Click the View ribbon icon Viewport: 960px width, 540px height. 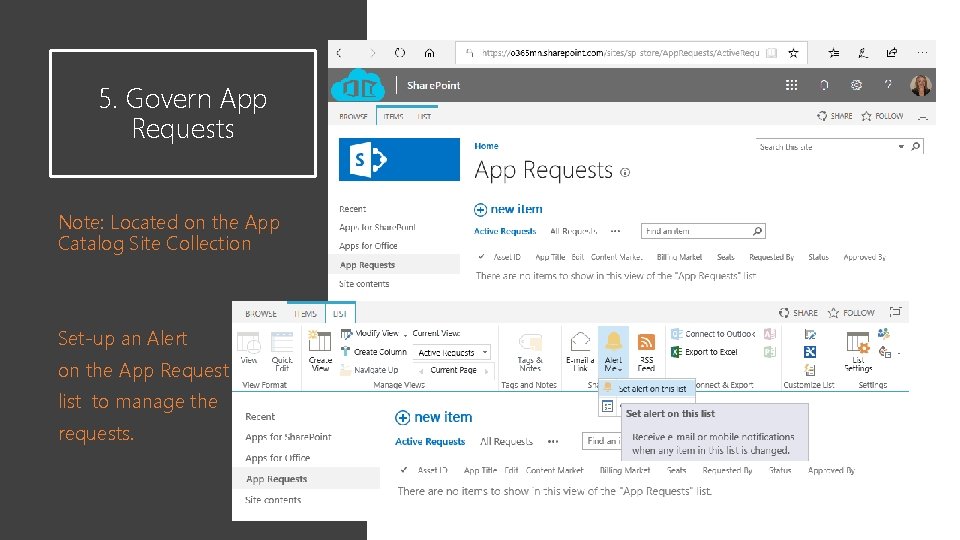click(x=249, y=349)
